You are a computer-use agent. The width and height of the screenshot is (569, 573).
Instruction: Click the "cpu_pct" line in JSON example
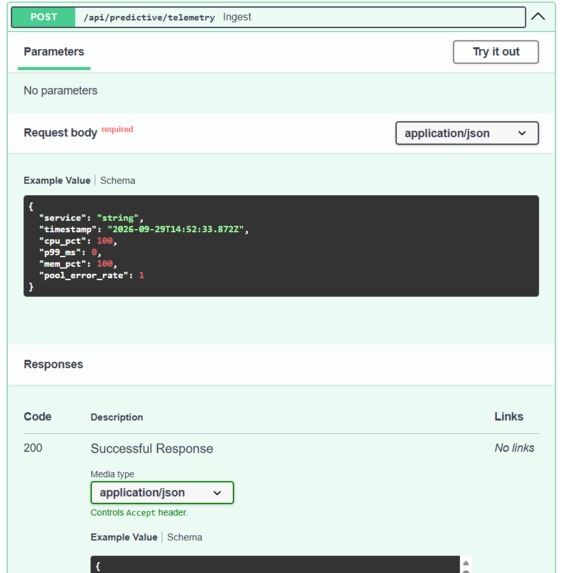click(x=78, y=241)
